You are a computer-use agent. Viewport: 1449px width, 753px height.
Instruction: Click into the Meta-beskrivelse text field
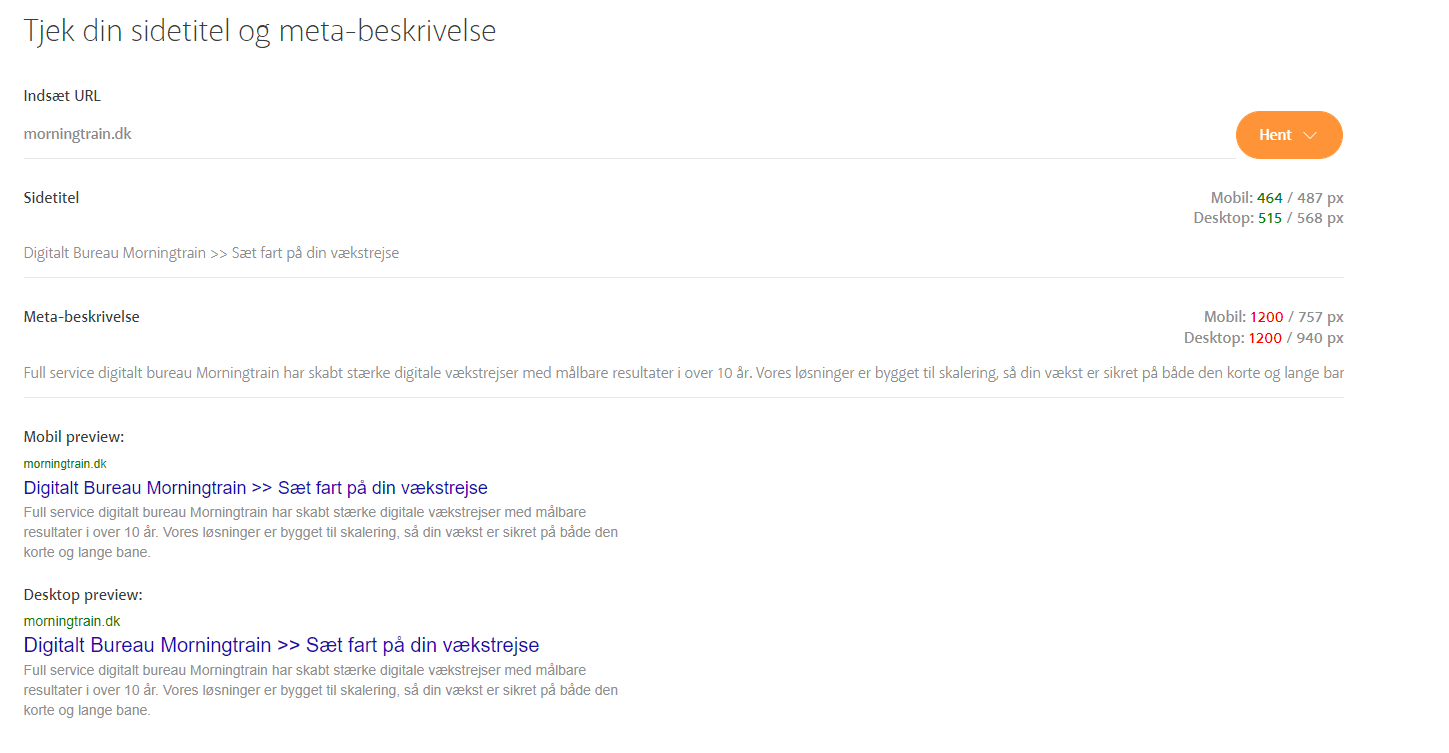click(683, 373)
